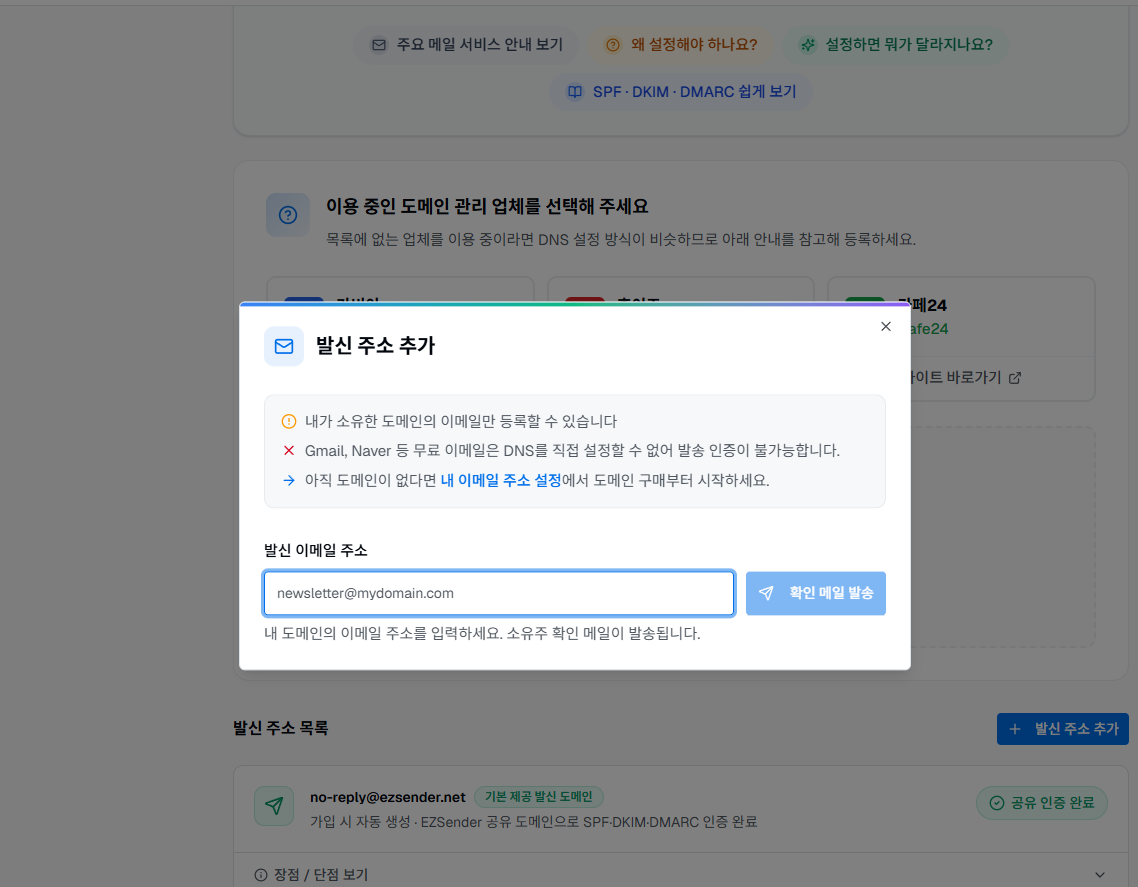Click the envelope icon in dialog header

pos(284,346)
